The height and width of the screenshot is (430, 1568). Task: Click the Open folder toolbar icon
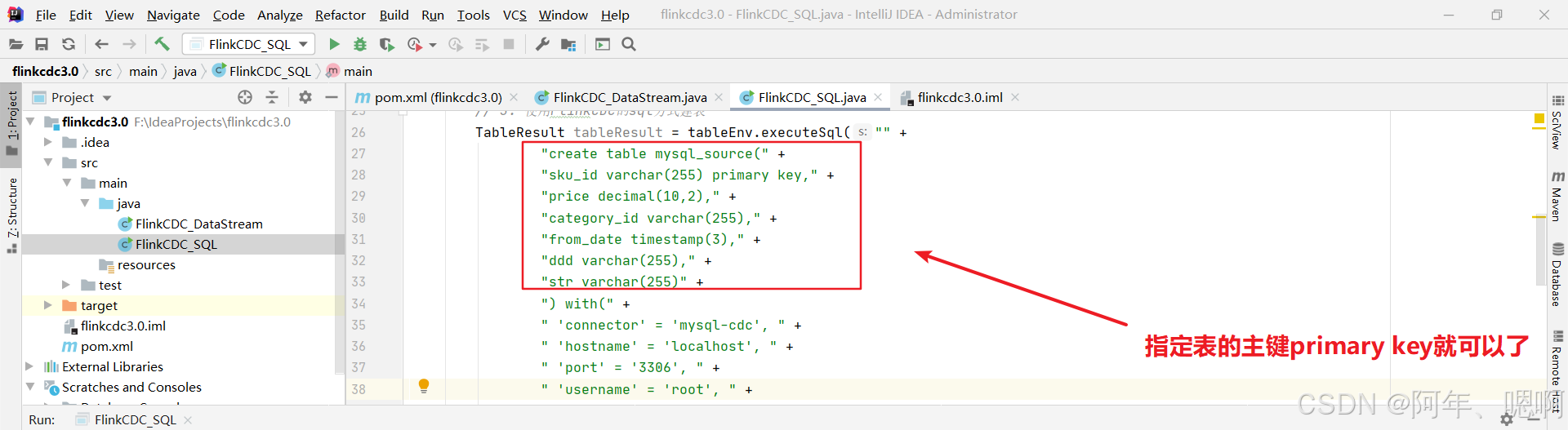16,44
